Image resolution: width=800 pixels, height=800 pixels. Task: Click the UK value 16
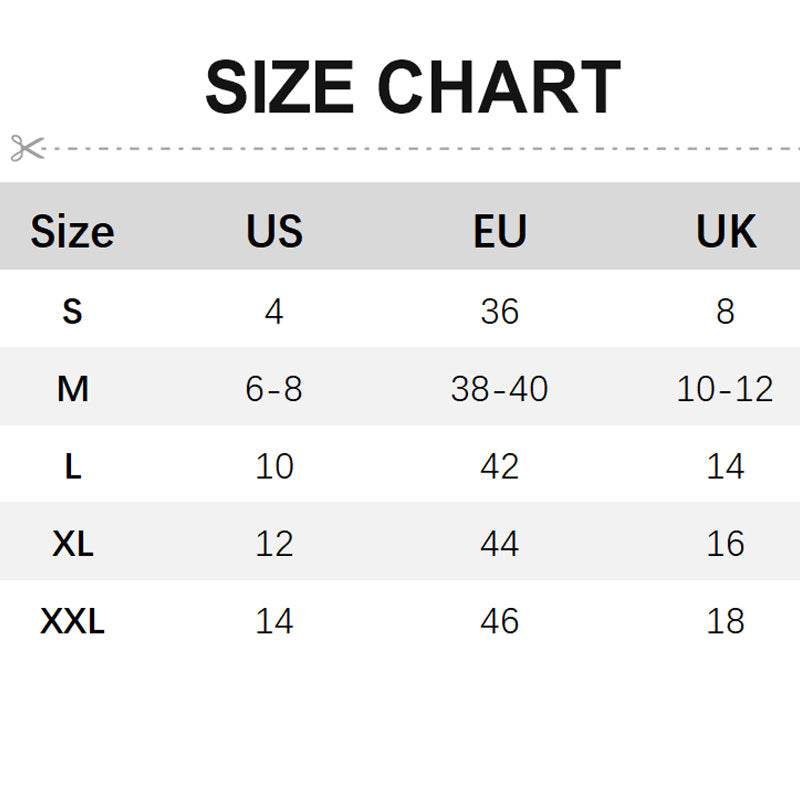pos(726,544)
